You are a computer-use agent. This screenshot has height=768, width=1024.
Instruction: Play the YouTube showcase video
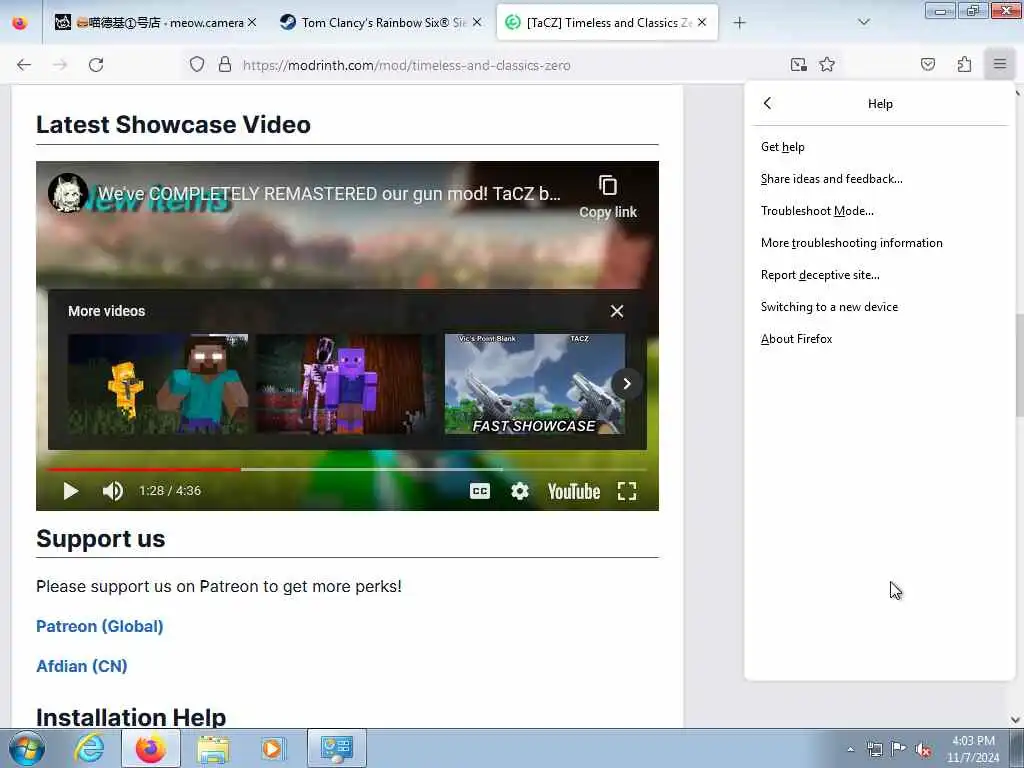(x=71, y=491)
